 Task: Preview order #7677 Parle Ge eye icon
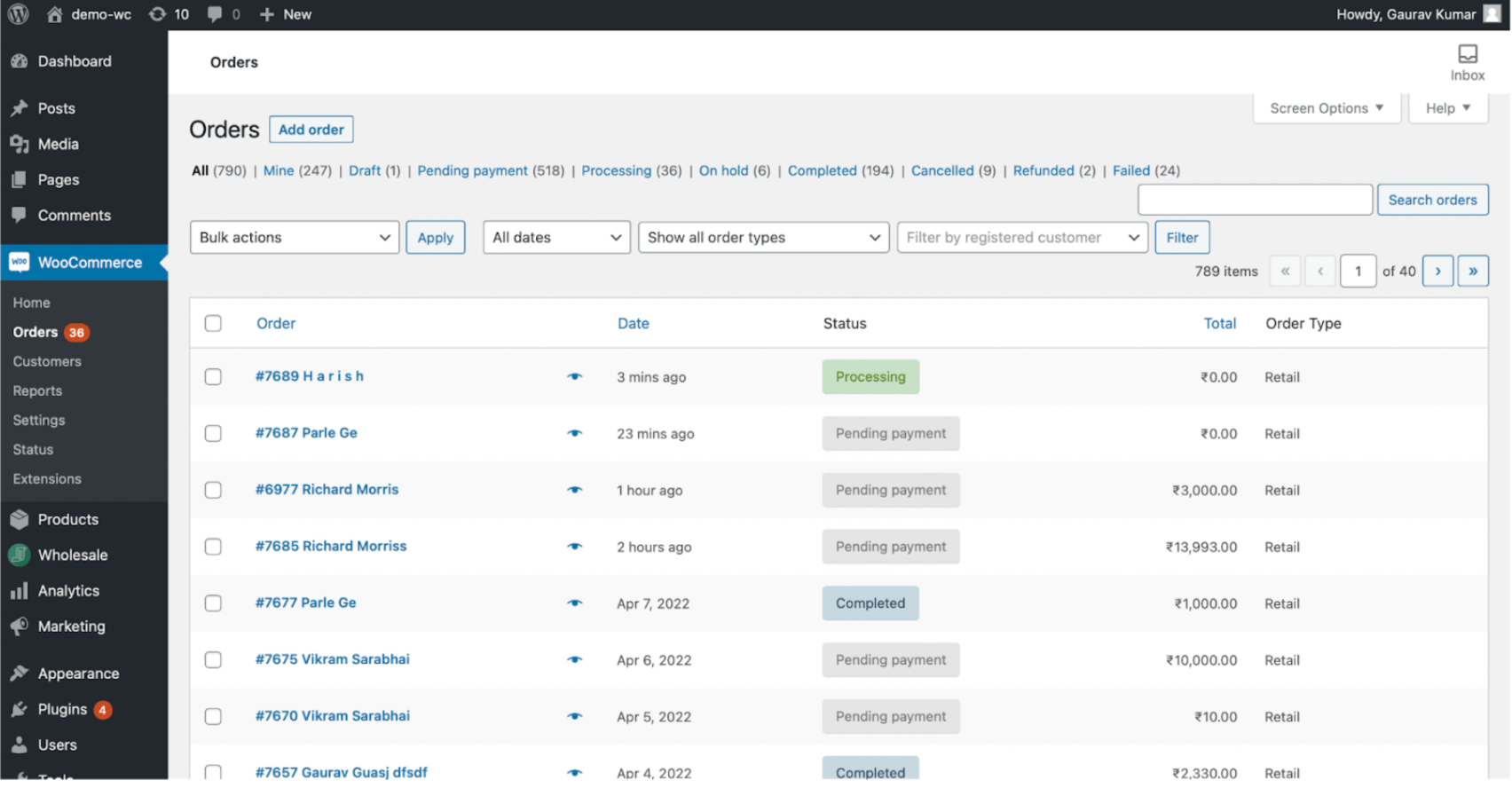point(575,603)
